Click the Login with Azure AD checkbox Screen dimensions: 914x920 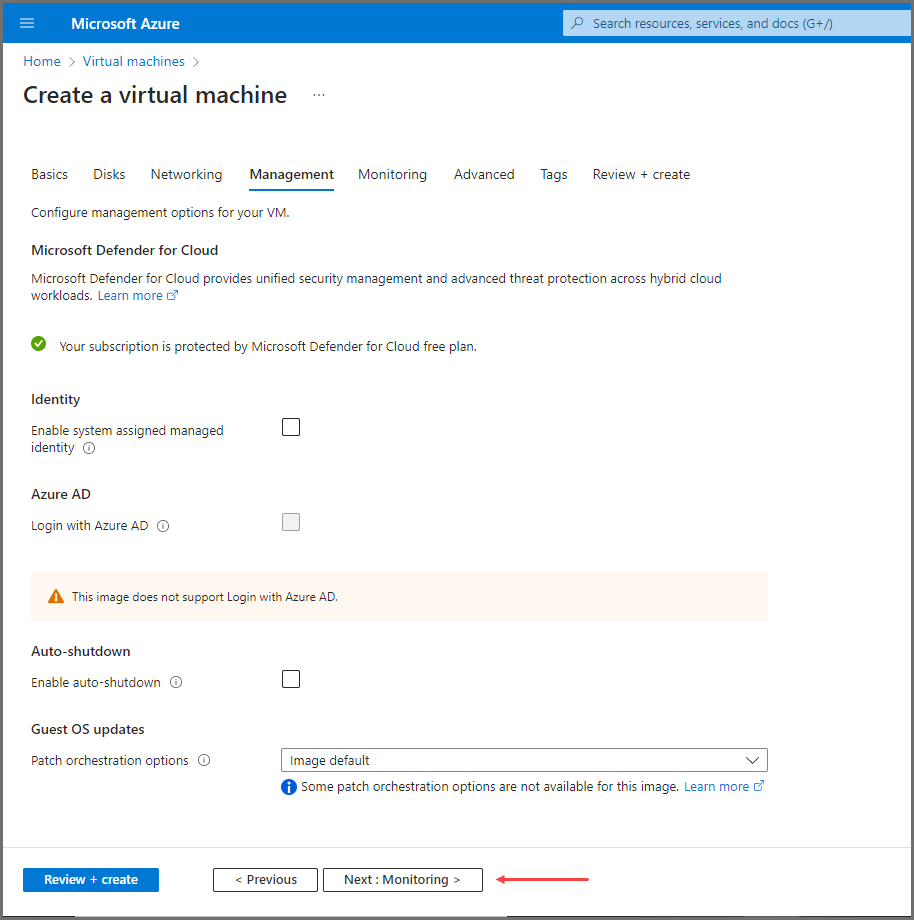(x=291, y=522)
